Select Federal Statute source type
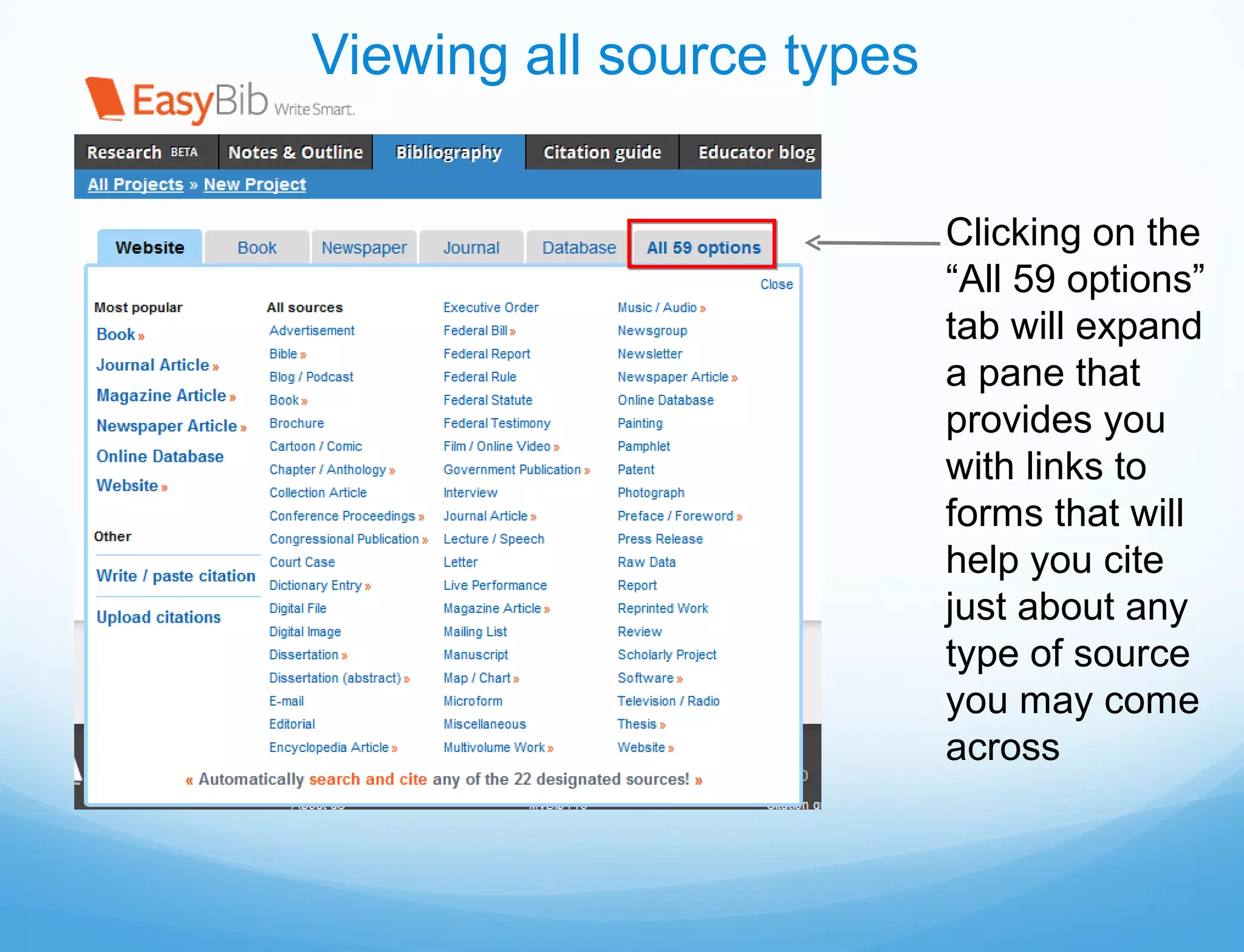The image size is (1244, 952). point(488,400)
